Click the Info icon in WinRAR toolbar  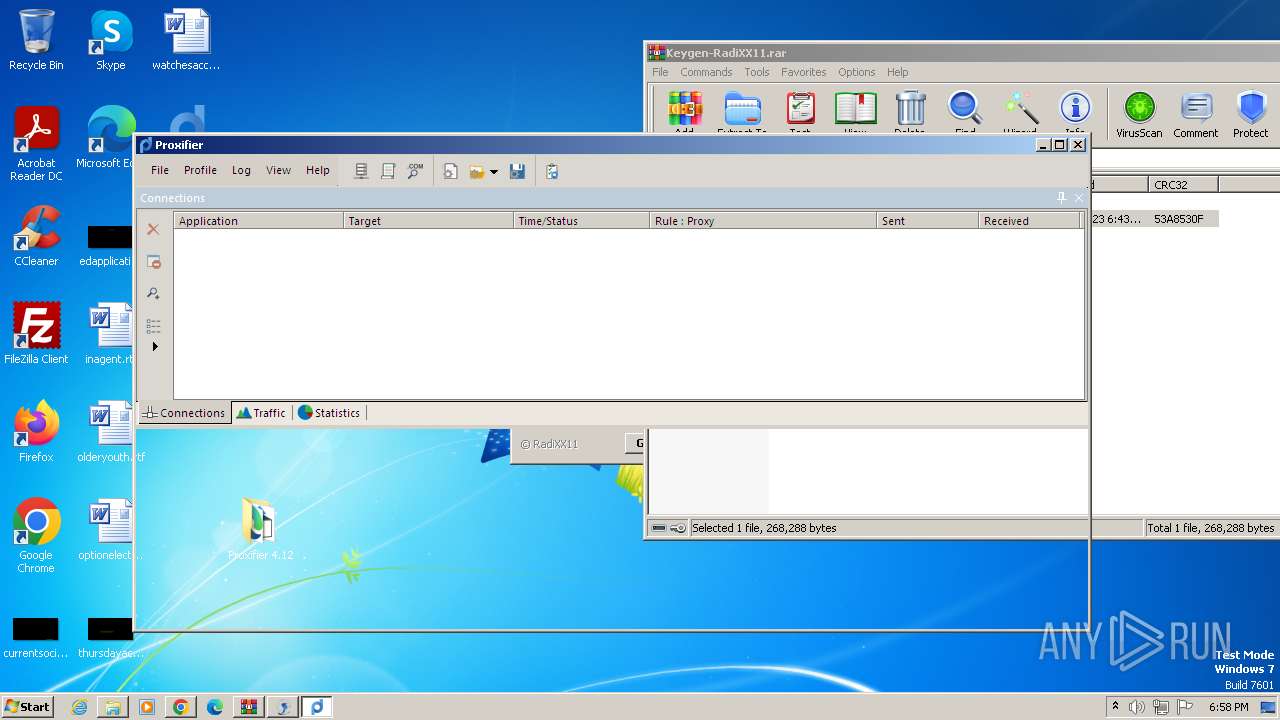(x=1075, y=112)
